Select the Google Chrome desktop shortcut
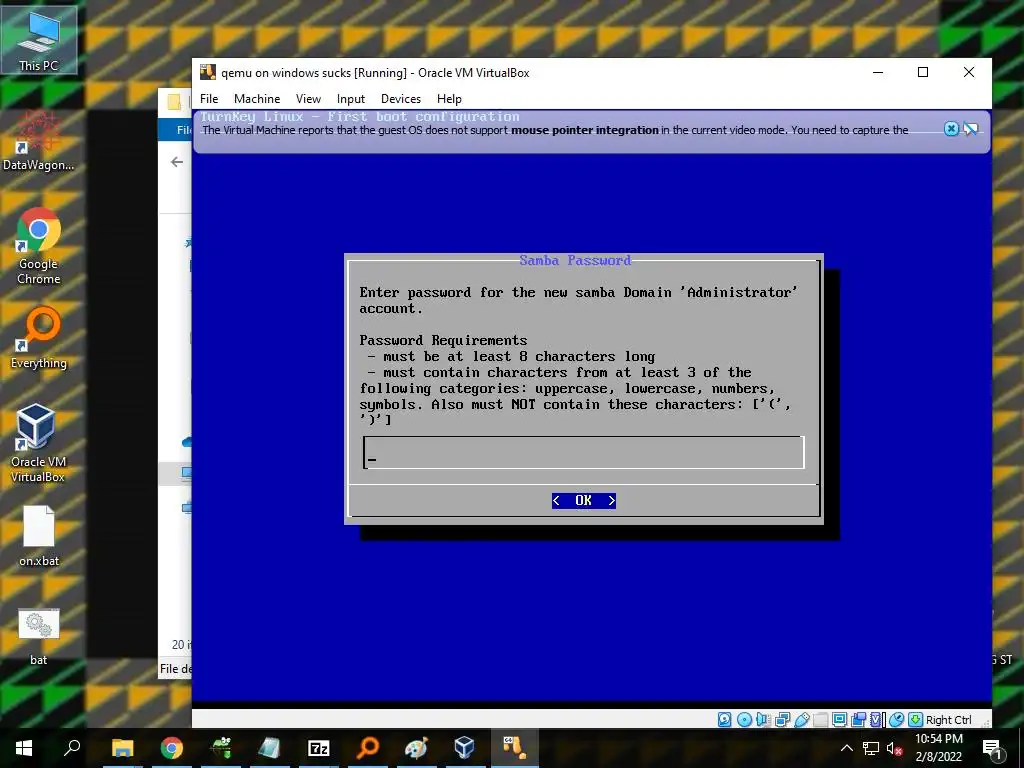This screenshot has height=768, width=1024. tap(39, 247)
